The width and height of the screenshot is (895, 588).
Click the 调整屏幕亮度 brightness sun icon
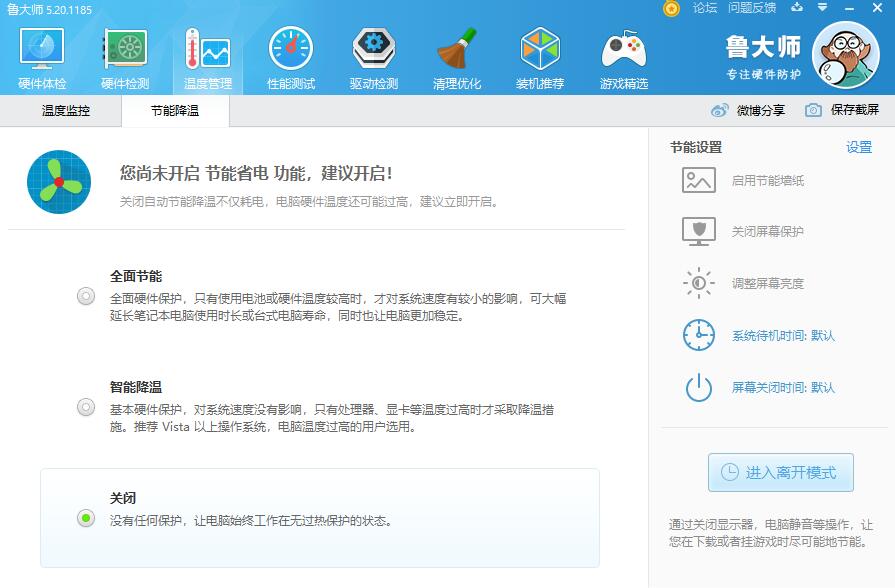click(699, 283)
